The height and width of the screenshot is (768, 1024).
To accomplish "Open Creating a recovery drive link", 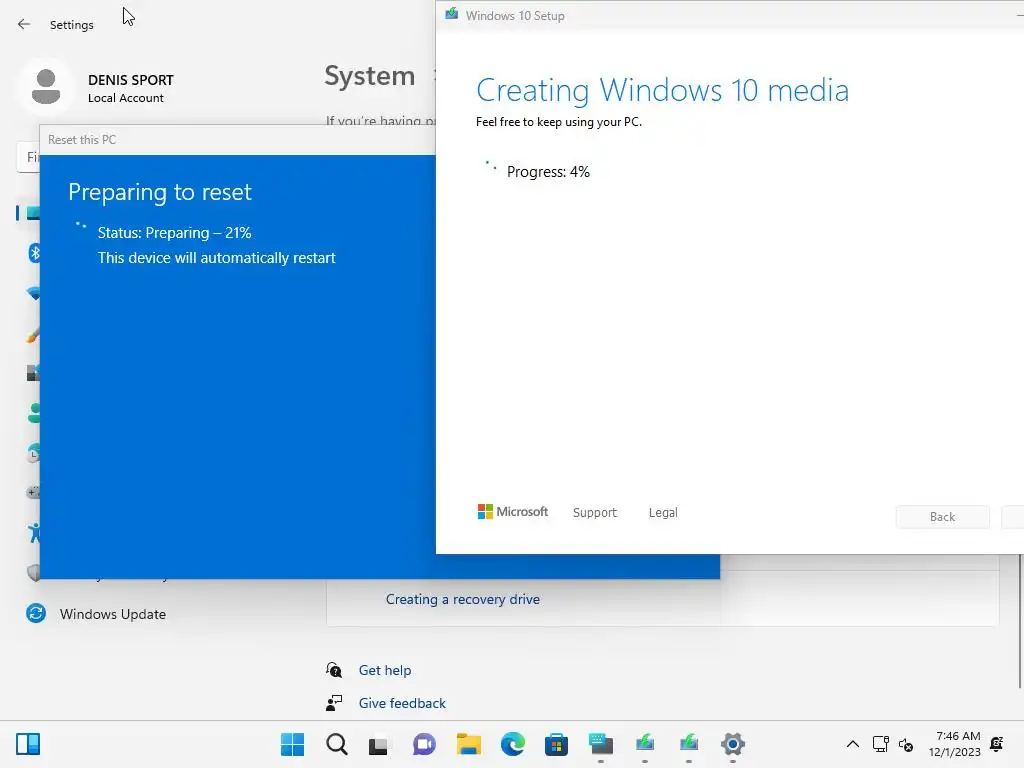I will pos(462,599).
